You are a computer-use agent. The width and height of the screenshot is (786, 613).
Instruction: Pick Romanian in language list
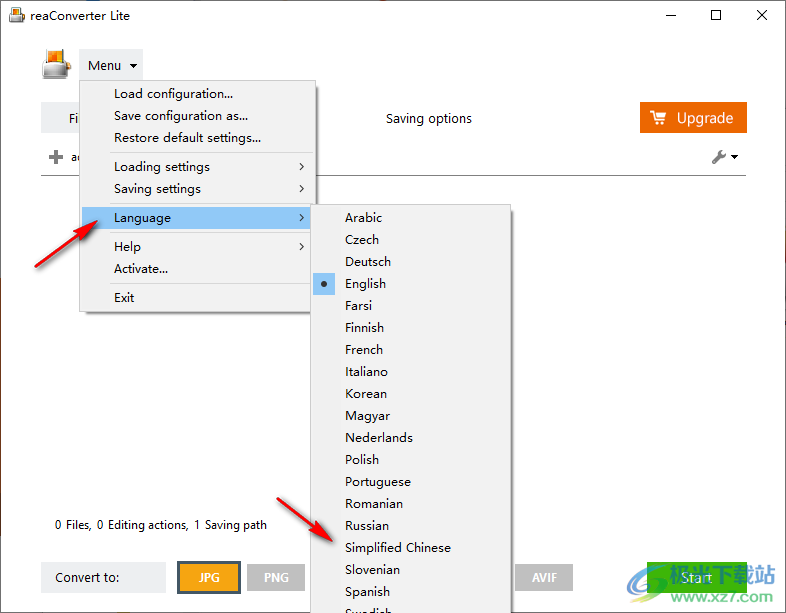(x=411, y=504)
